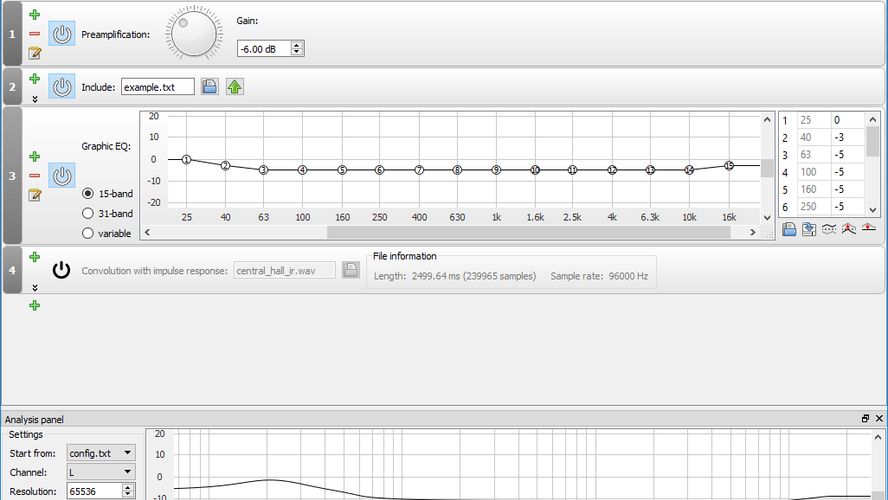
Task: Click the gain cell for 63 Hz
Action: coord(847,155)
